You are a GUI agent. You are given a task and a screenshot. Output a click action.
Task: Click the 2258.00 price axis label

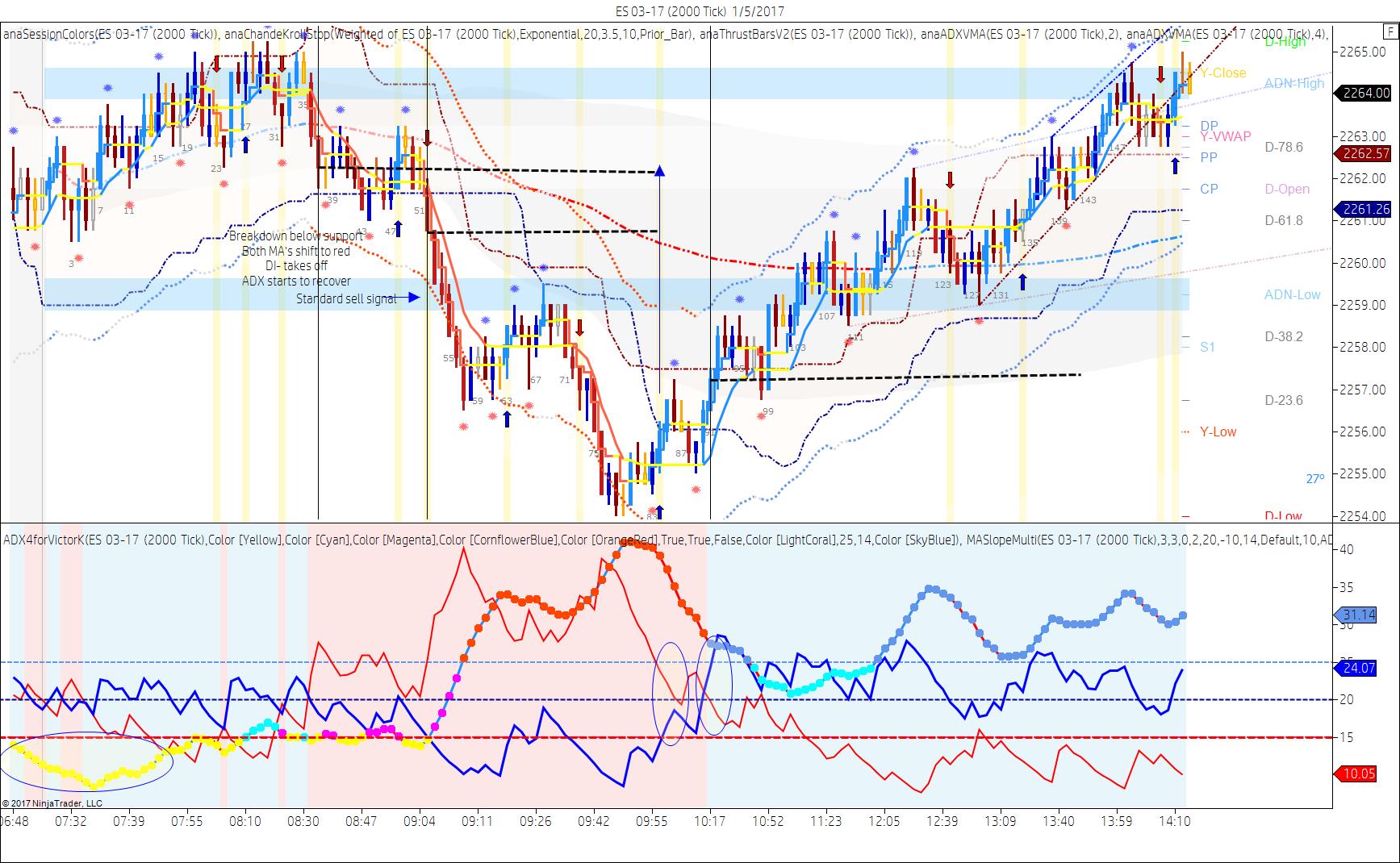click(x=1363, y=347)
